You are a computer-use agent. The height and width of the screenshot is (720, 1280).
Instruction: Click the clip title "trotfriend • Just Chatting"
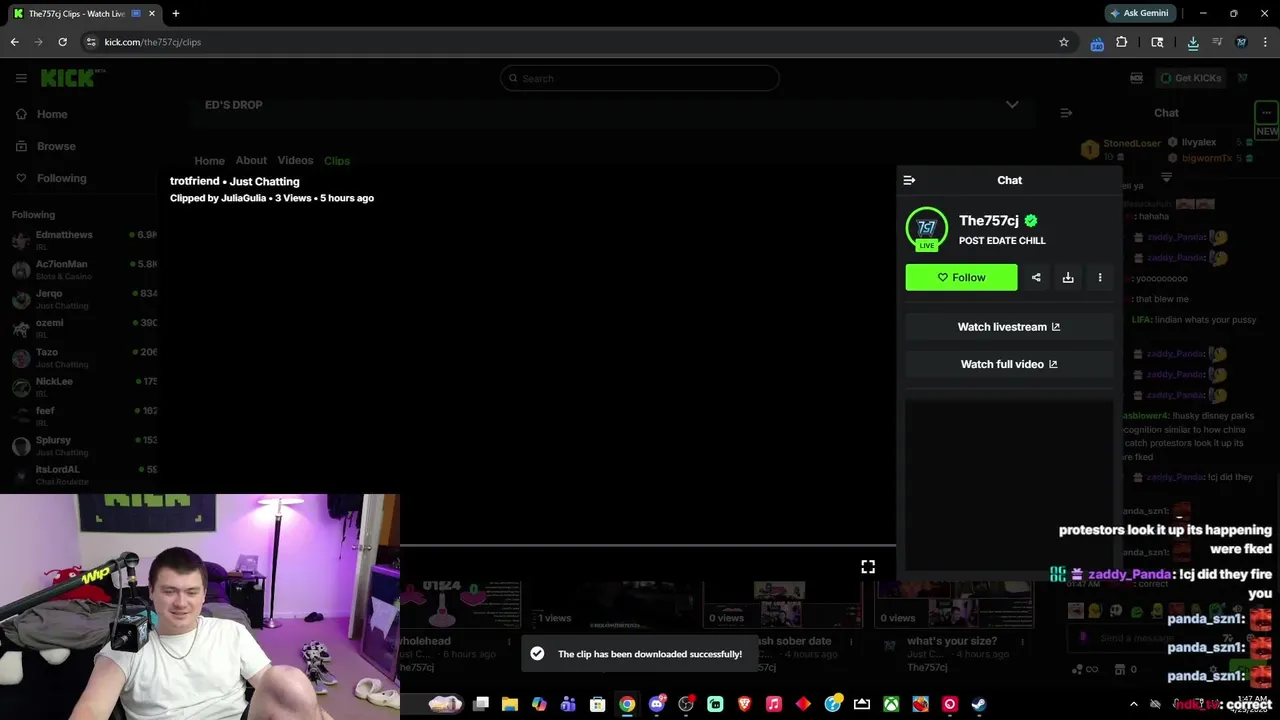(x=235, y=181)
